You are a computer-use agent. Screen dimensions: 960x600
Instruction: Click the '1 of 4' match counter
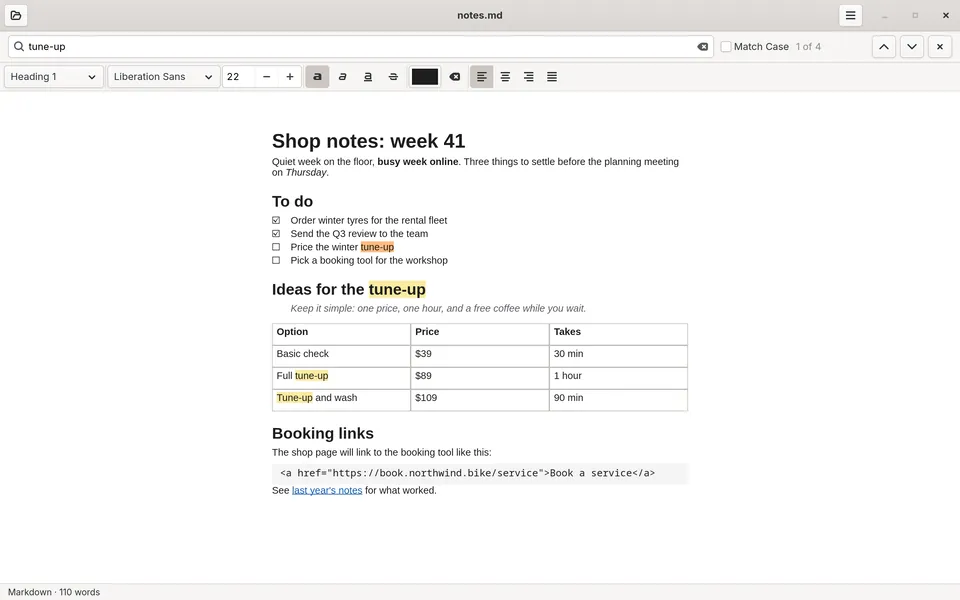[808, 47]
